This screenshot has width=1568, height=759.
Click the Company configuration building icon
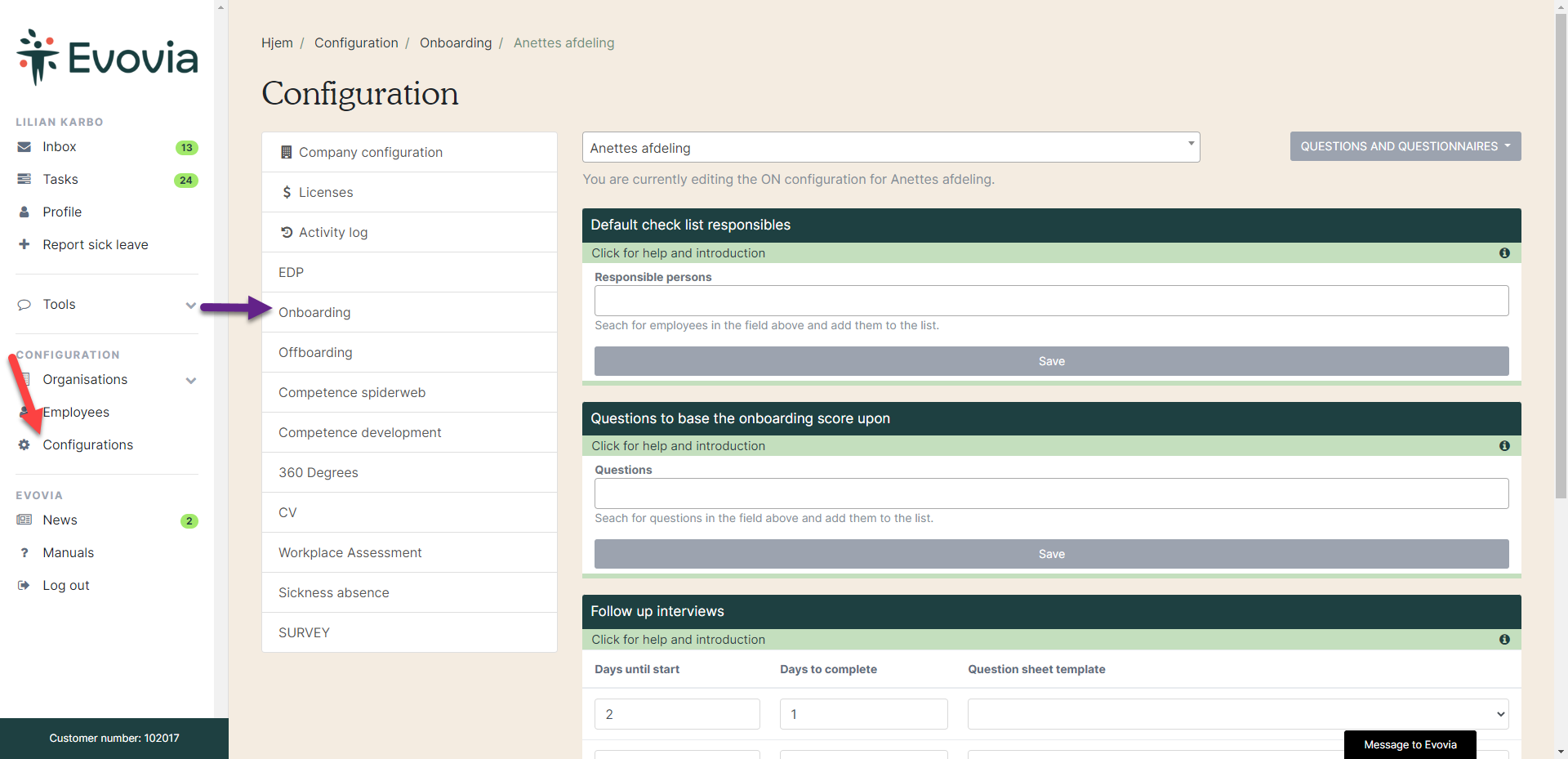tap(286, 152)
